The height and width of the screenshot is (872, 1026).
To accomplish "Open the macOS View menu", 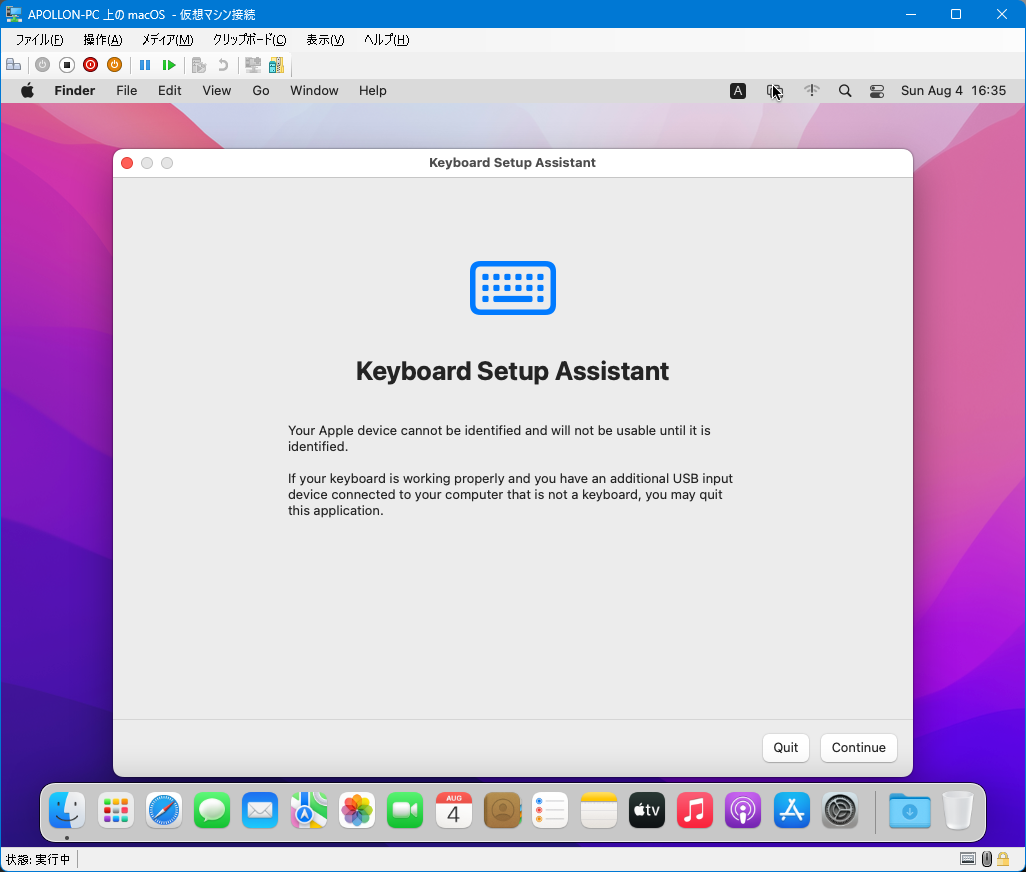I will 217,91.
